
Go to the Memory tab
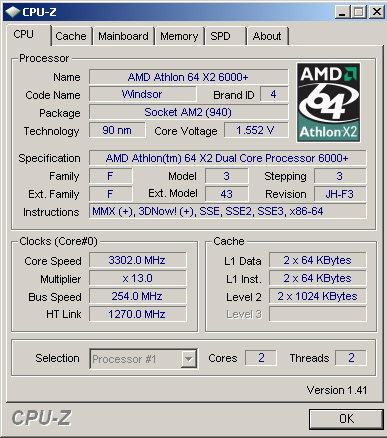tap(179, 36)
